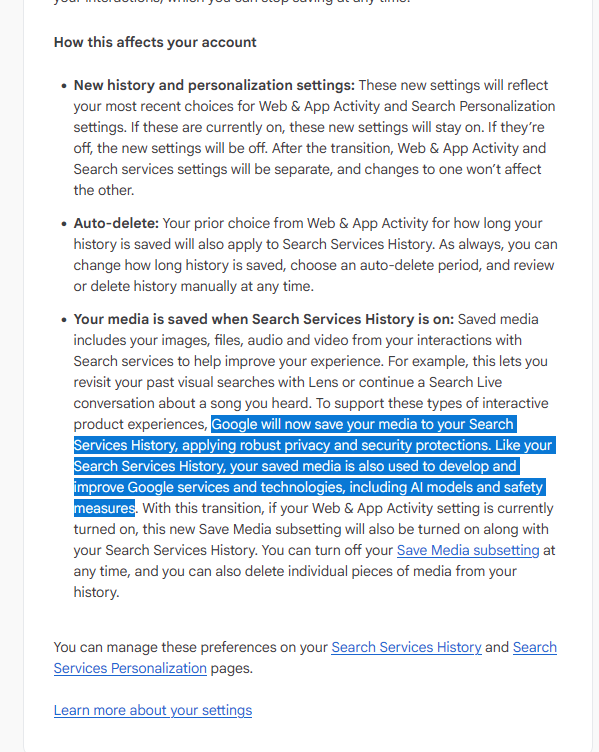The width and height of the screenshot is (599, 752).
Task: Click the bold "Auto-delete:" label
Action: 116,223
